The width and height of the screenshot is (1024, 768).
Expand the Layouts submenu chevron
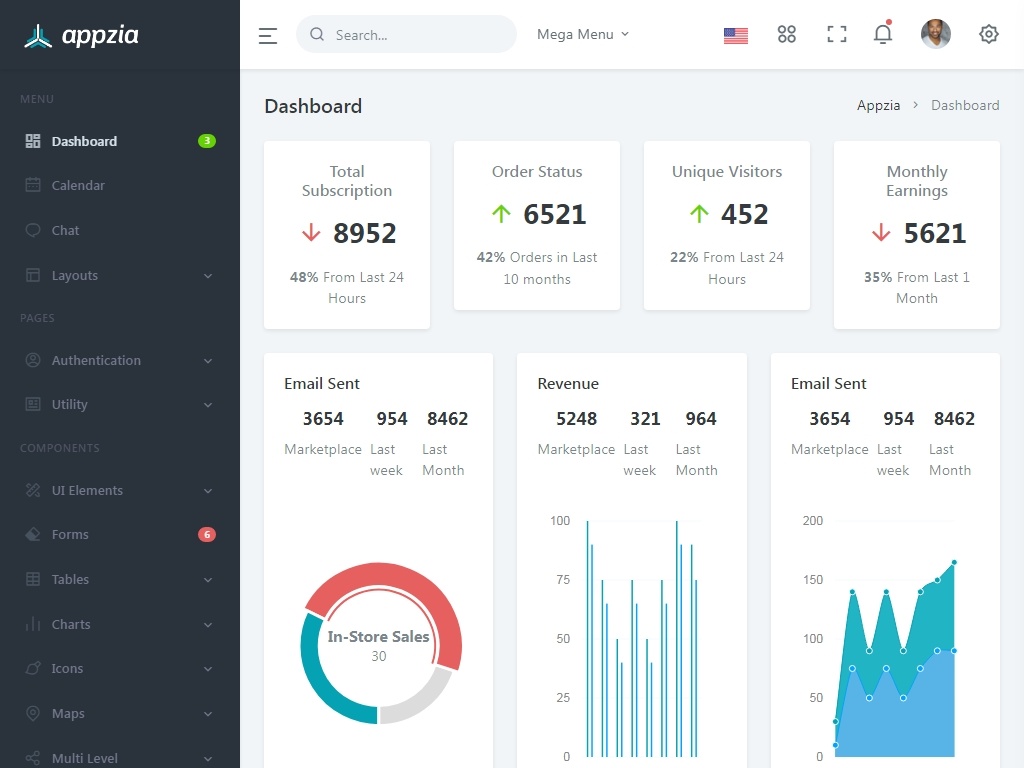click(x=208, y=276)
